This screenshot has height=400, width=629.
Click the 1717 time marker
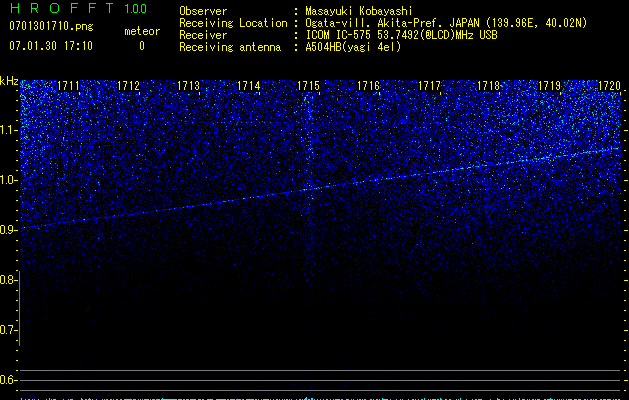pos(429,86)
